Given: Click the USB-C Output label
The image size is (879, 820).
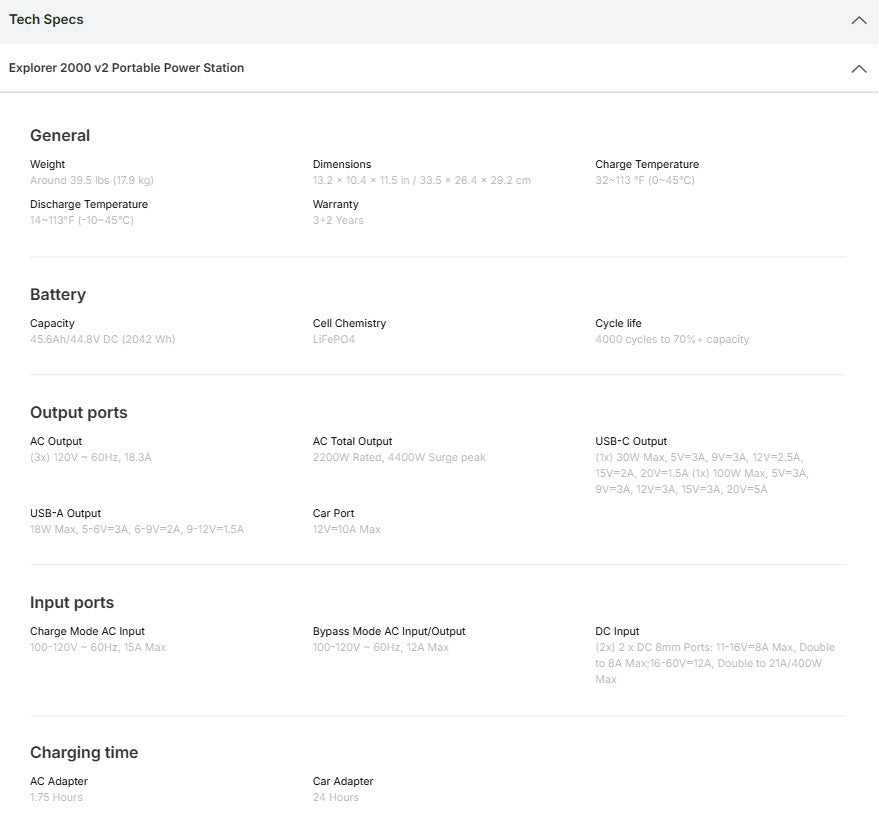Looking at the screenshot, I should click(630, 442).
